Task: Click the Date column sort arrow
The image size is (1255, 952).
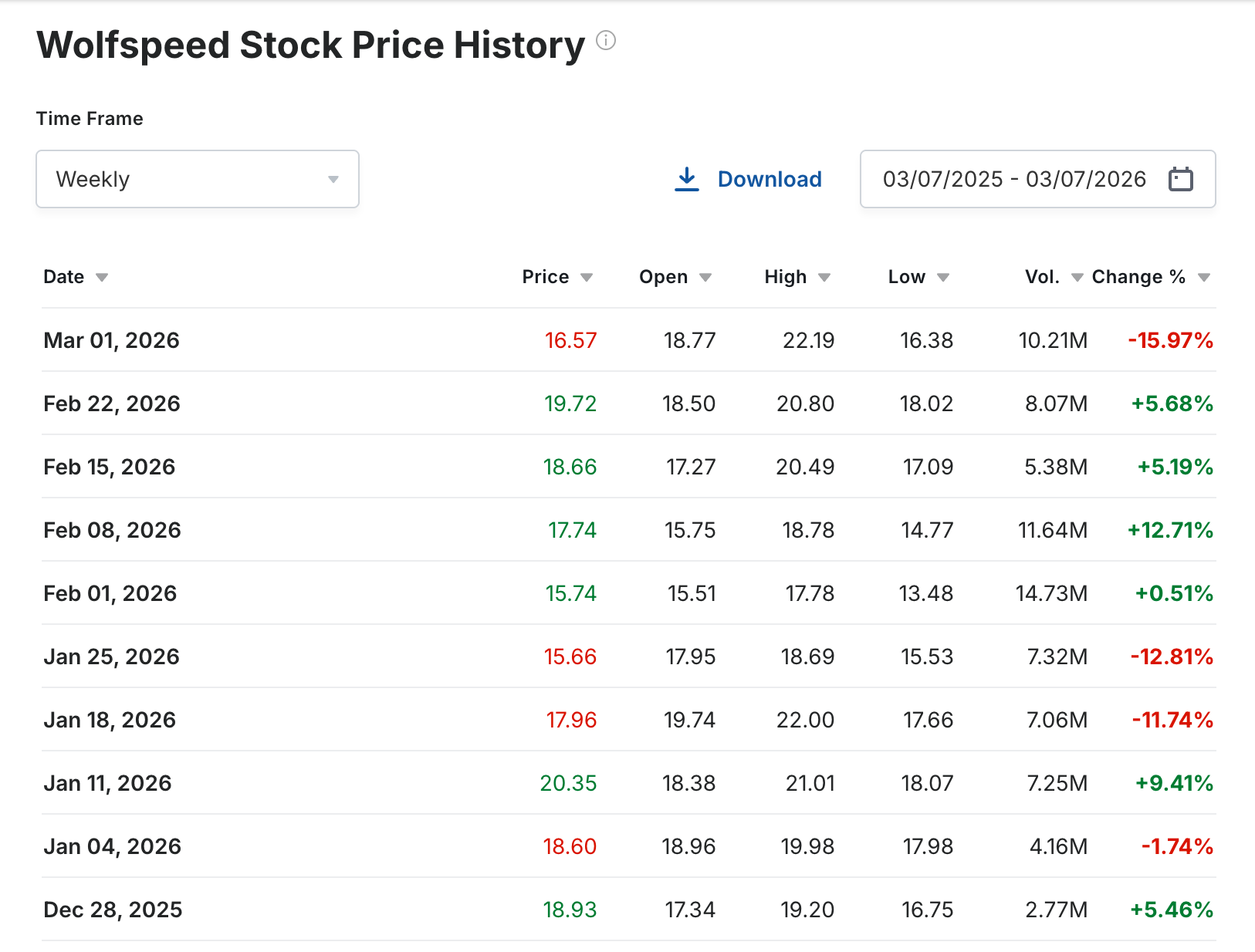Action: click(102, 278)
